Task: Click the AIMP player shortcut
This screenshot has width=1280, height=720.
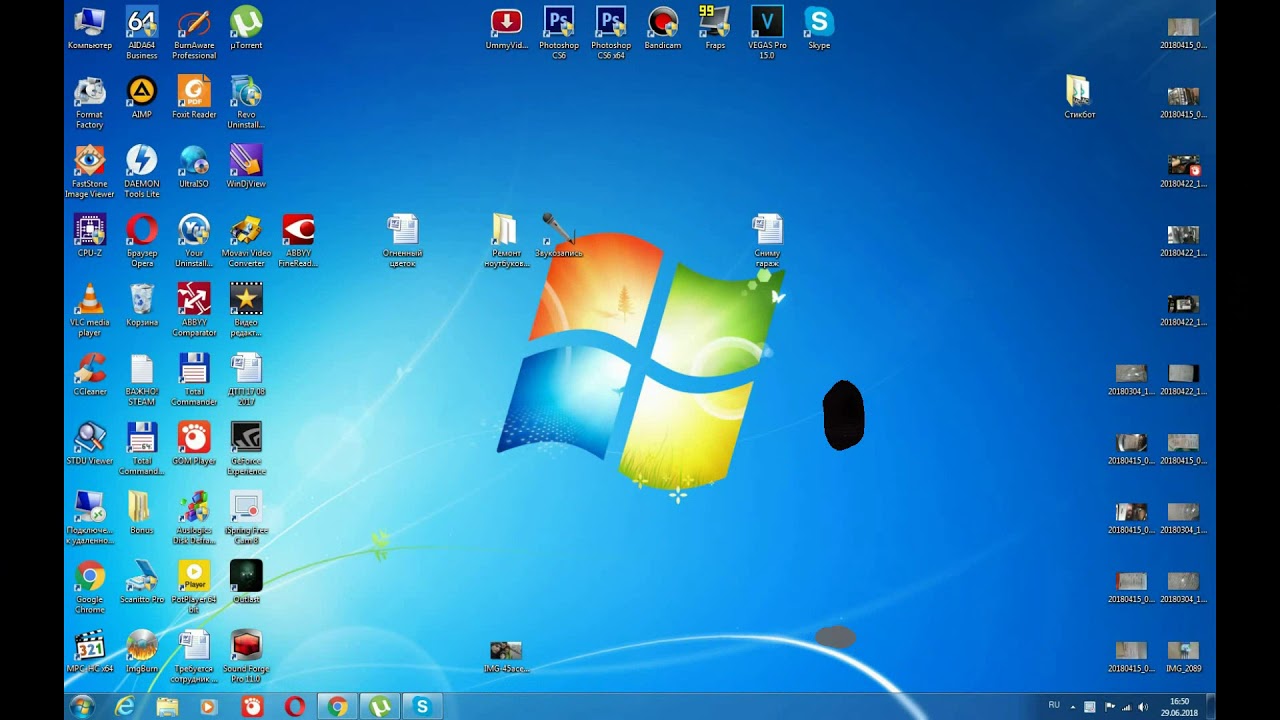Action: [x=142, y=98]
